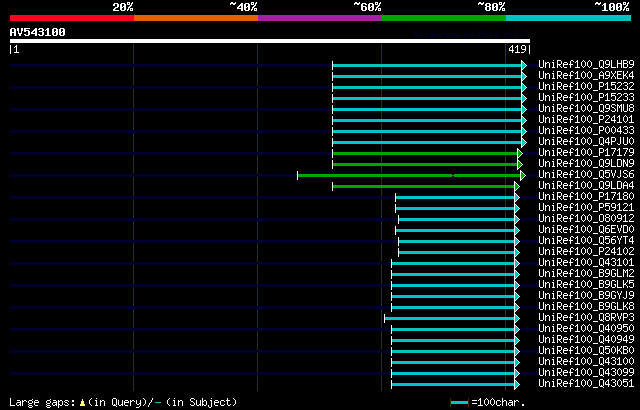Select hit UniRef100_Q50KB0

click(x=586, y=351)
